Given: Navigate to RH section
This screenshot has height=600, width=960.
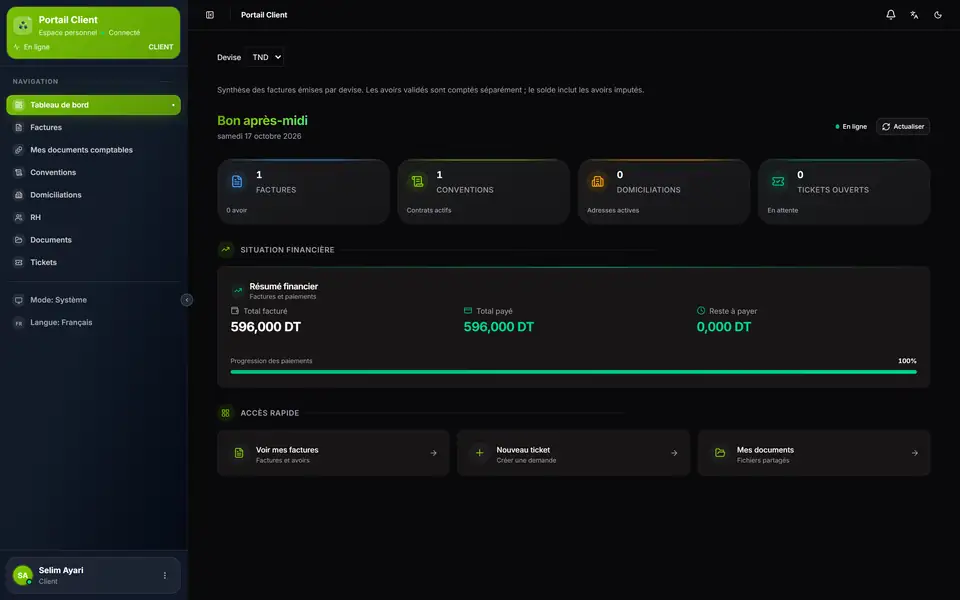Looking at the screenshot, I should (x=94, y=217).
